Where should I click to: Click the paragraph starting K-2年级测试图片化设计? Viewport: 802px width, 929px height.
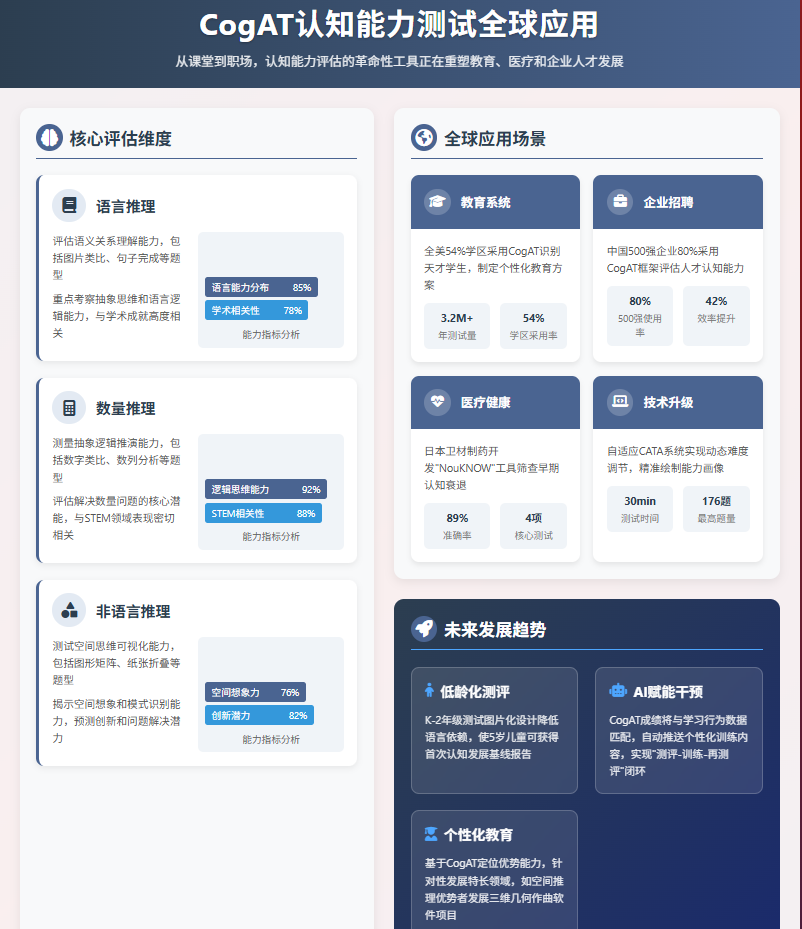[492, 736]
